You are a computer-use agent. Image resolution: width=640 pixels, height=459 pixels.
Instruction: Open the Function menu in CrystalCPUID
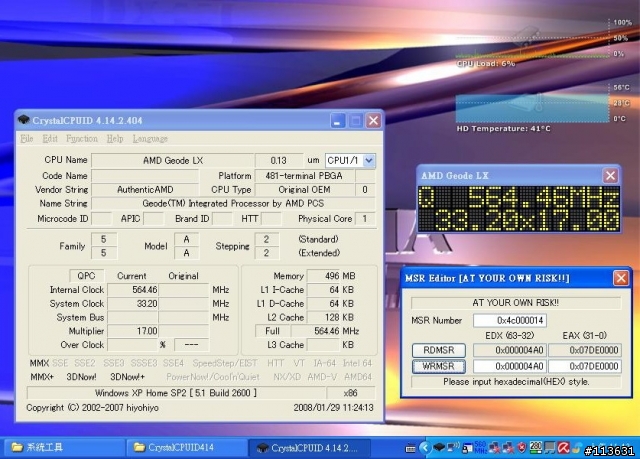(x=82, y=139)
